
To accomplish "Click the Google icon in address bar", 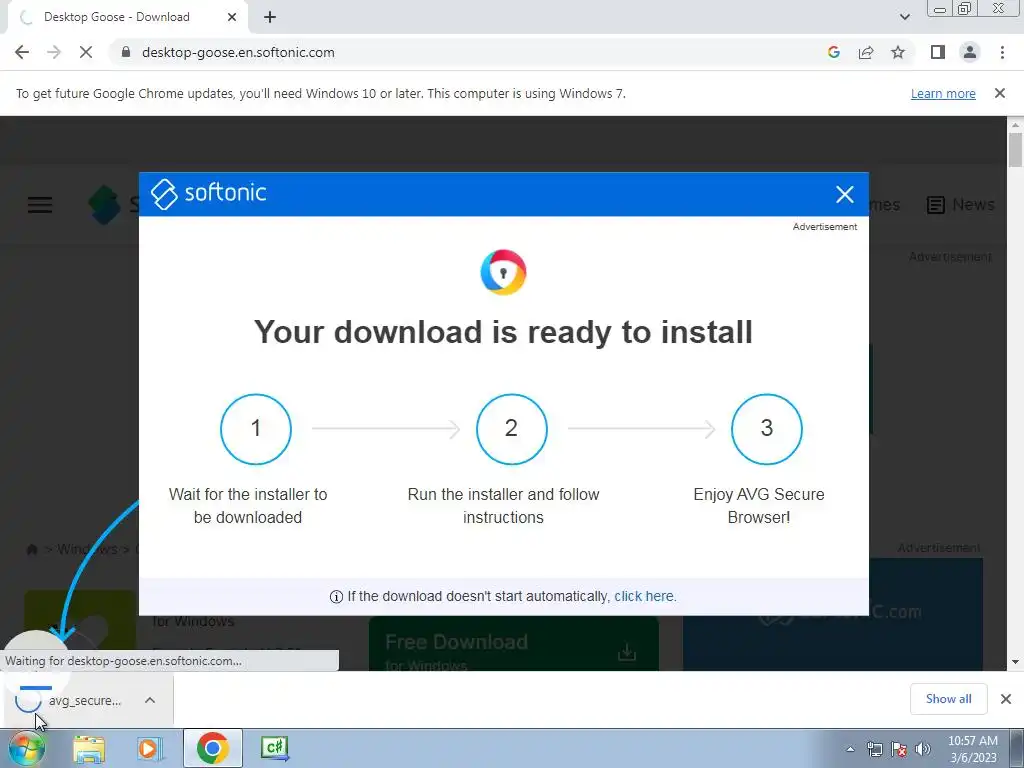I will click(833, 52).
